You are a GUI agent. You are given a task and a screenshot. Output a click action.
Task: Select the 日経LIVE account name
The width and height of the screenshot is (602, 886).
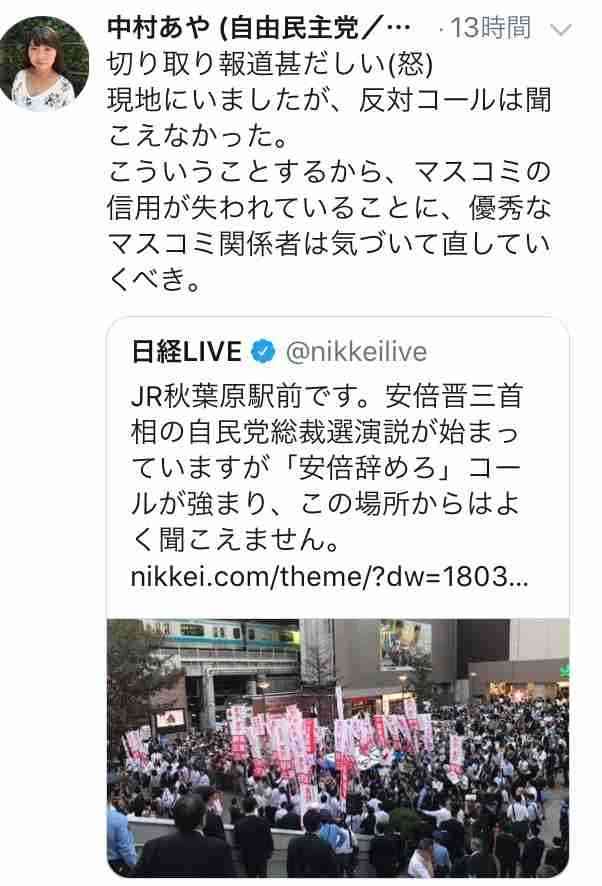coord(187,351)
